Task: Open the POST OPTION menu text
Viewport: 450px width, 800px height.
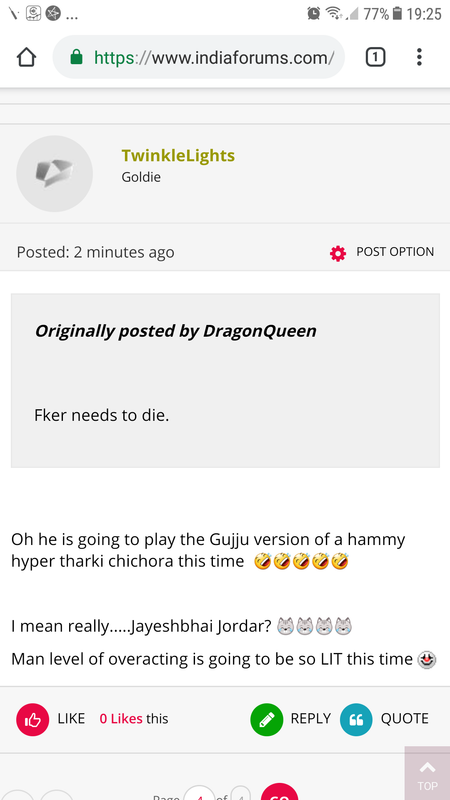Action: pos(395,252)
